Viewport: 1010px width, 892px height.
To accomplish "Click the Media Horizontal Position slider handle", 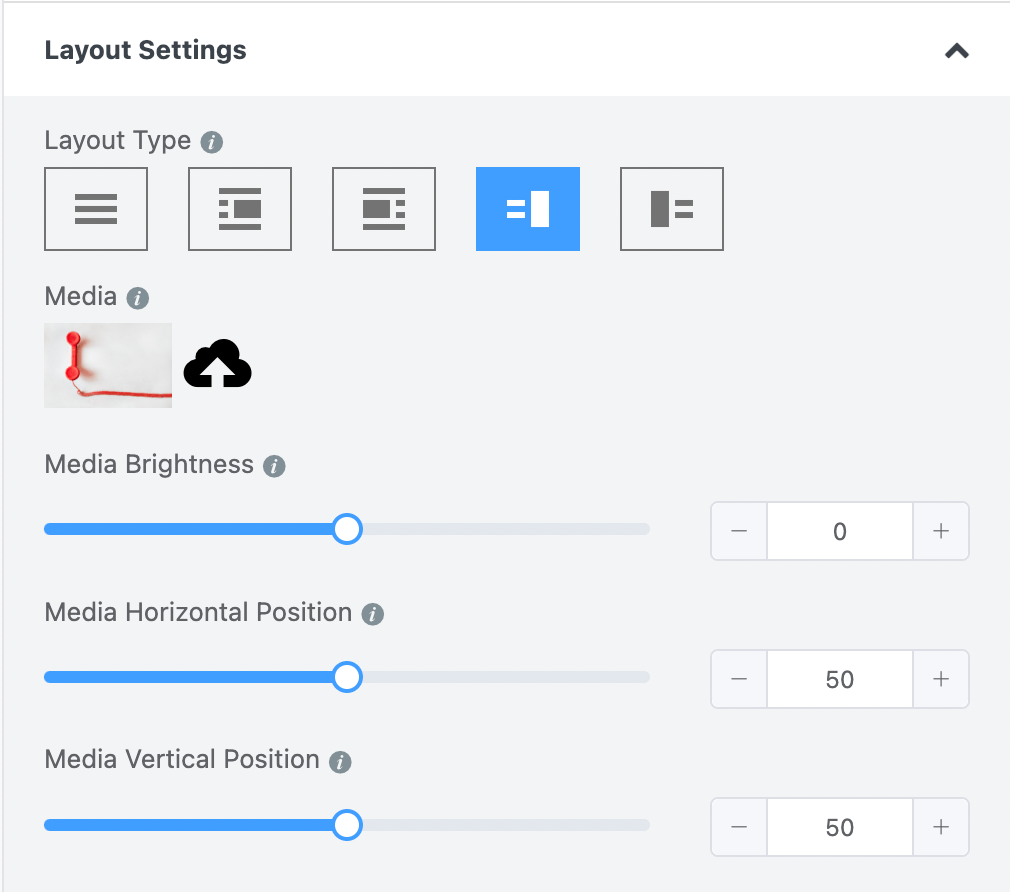I will coord(347,677).
